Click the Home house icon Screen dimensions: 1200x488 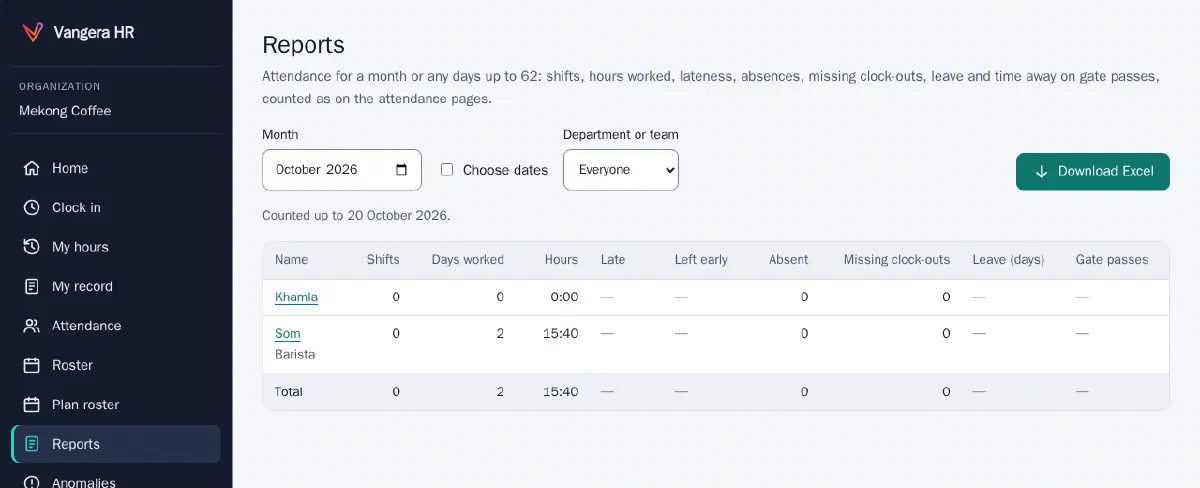coord(32,168)
